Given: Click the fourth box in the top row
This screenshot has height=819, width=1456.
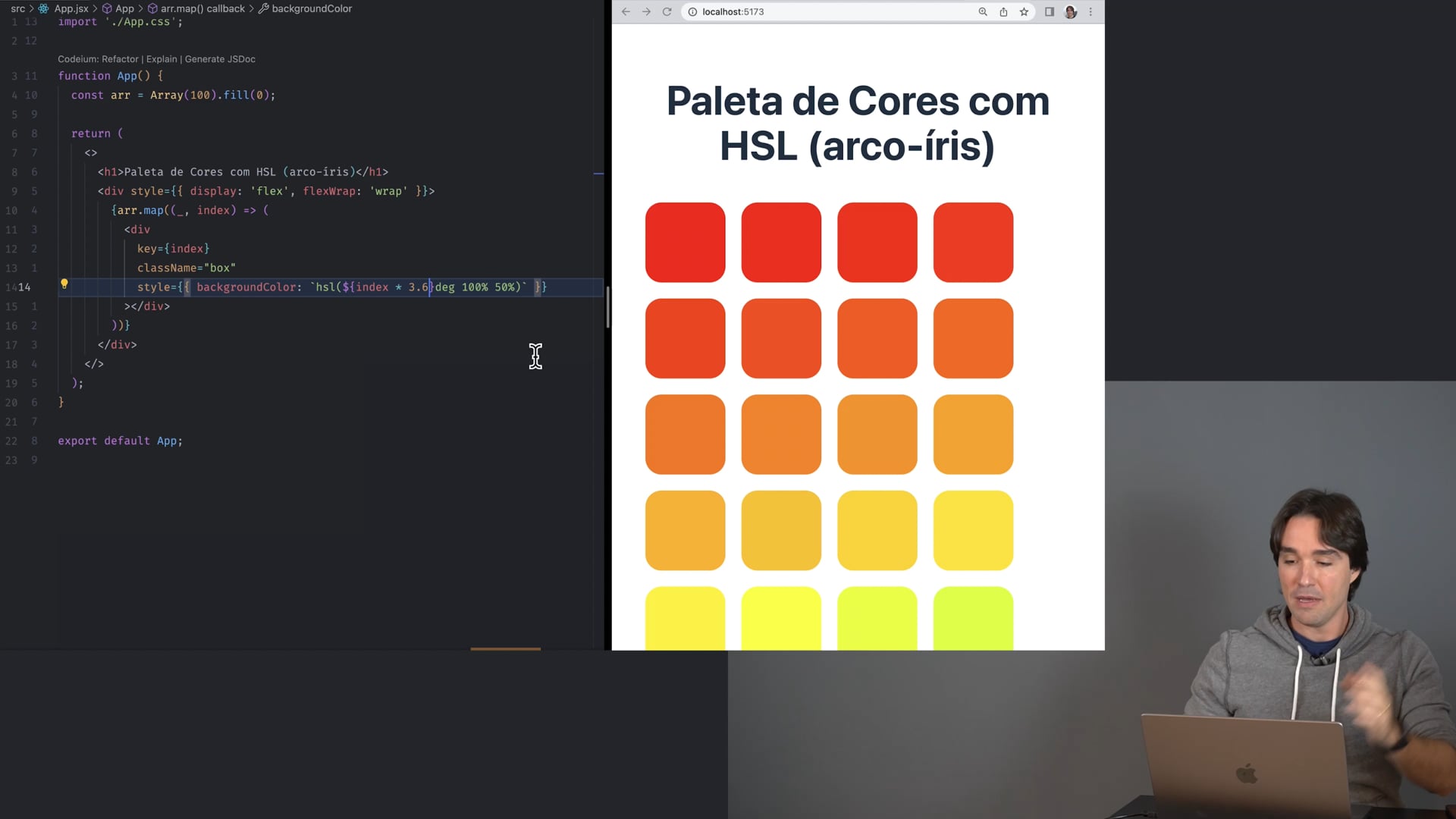Looking at the screenshot, I should point(974,243).
